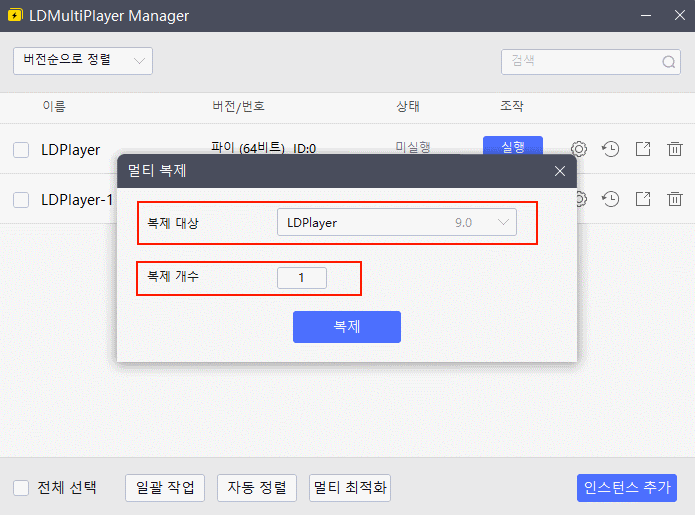Tick the checkbox next to LDPlayer-1
The height and width of the screenshot is (515, 695).
21,200
